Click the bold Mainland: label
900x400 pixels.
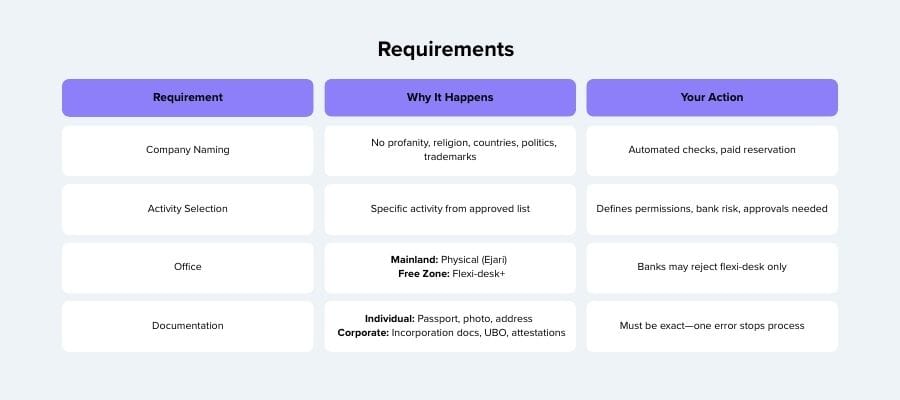tap(414, 260)
